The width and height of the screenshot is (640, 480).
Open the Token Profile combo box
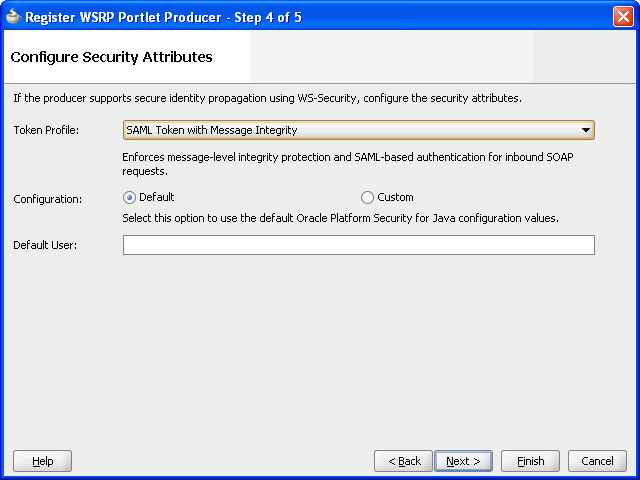[358, 130]
